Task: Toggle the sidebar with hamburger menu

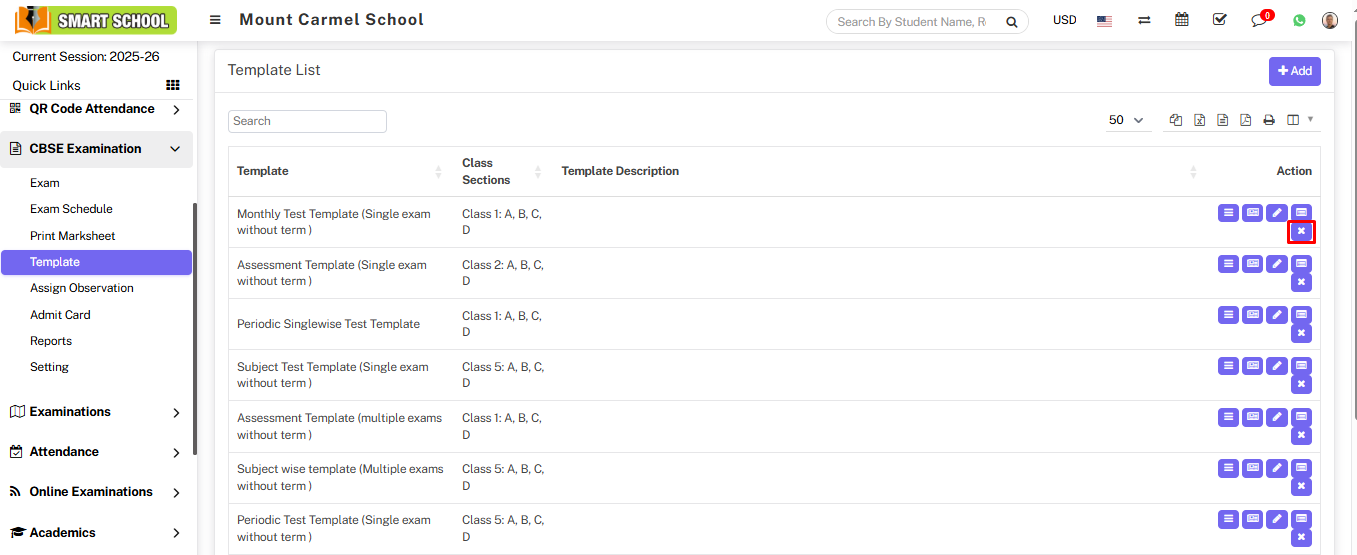Action: (x=215, y=20)
